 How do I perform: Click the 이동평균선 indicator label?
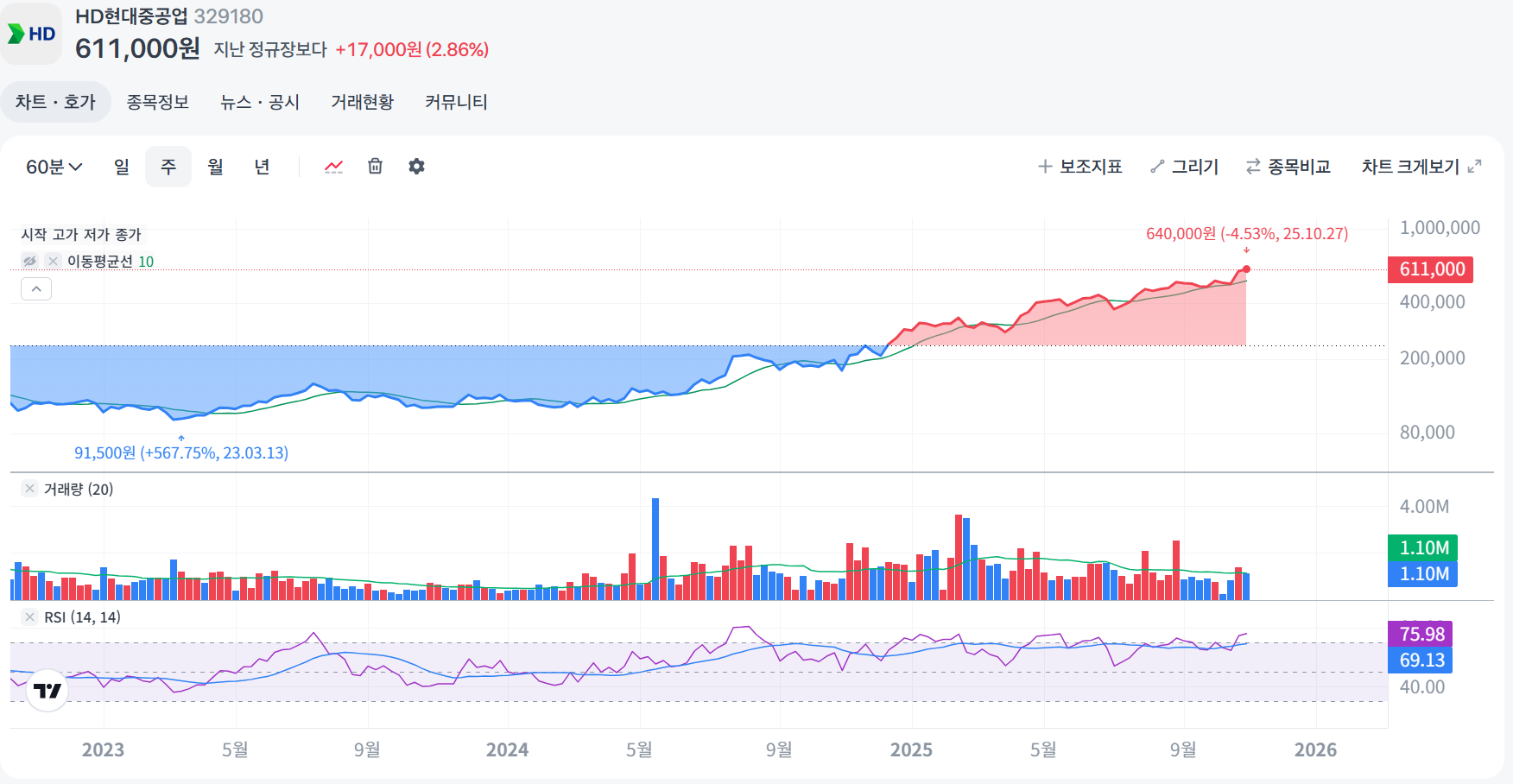(x=111, y=261)
